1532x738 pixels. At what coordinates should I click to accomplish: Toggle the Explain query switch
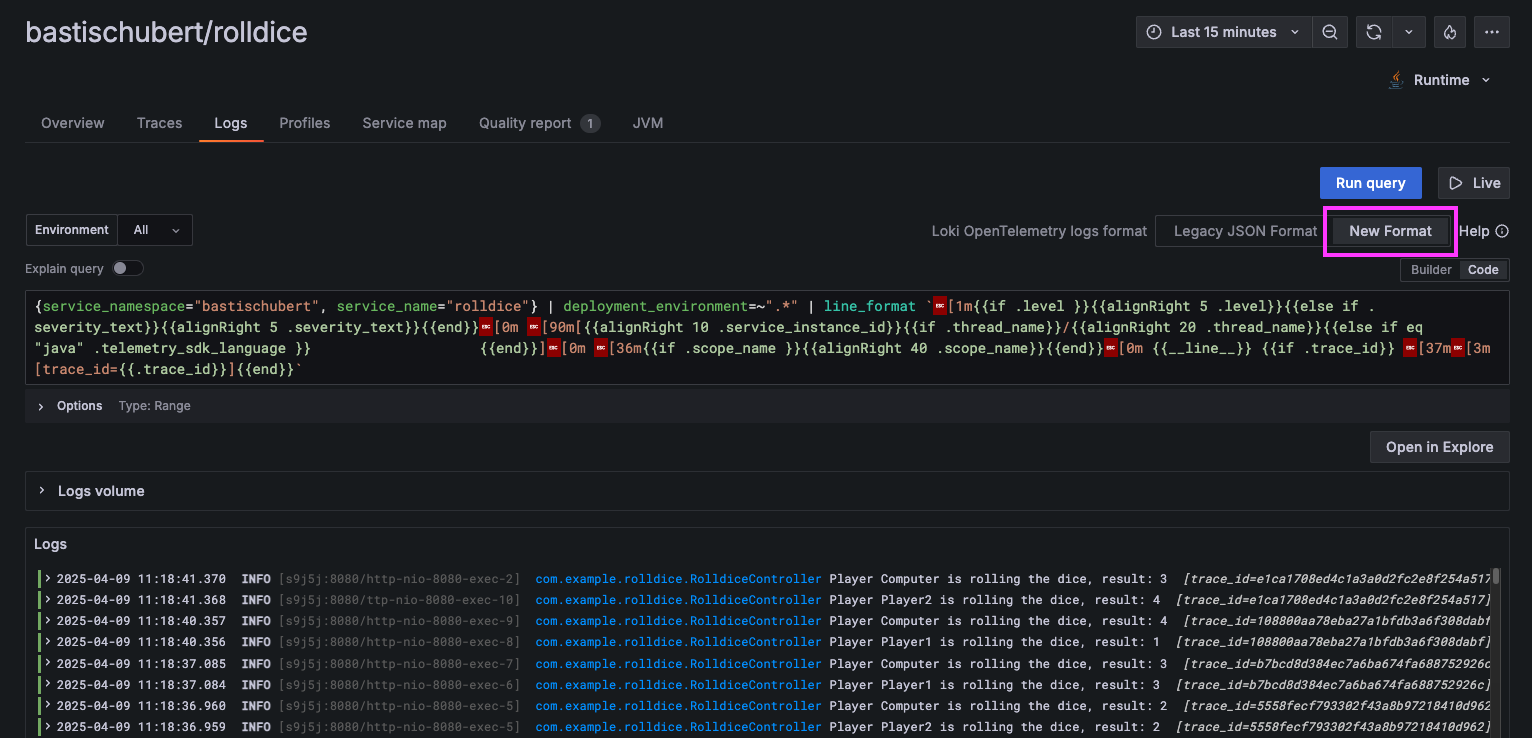point(128,268)
